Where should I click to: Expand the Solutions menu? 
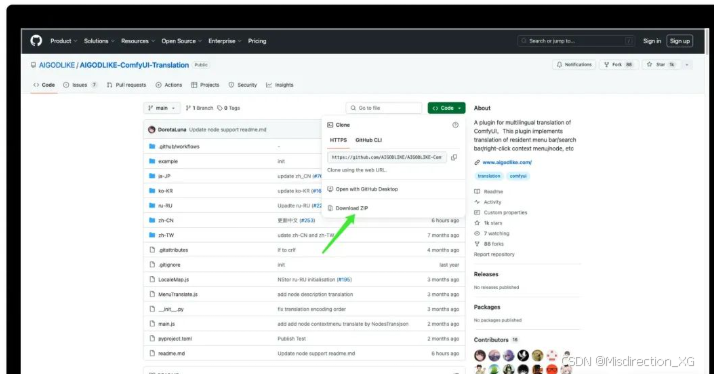[x=99, y=41]
